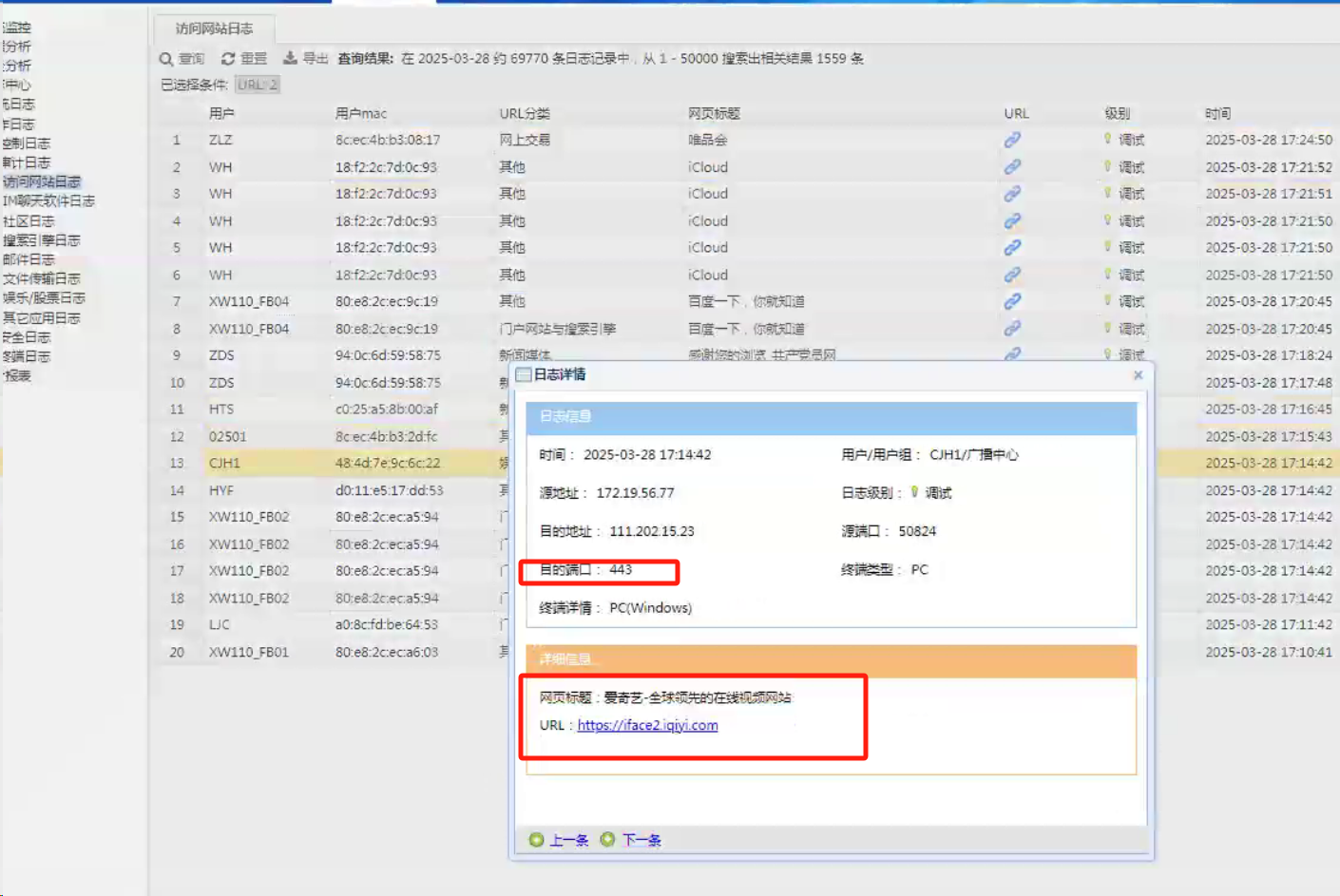The height and width of the screenshot is (896, 1340).
Task: Click the level bulb icon in row 7
Action: [1107, 301]
